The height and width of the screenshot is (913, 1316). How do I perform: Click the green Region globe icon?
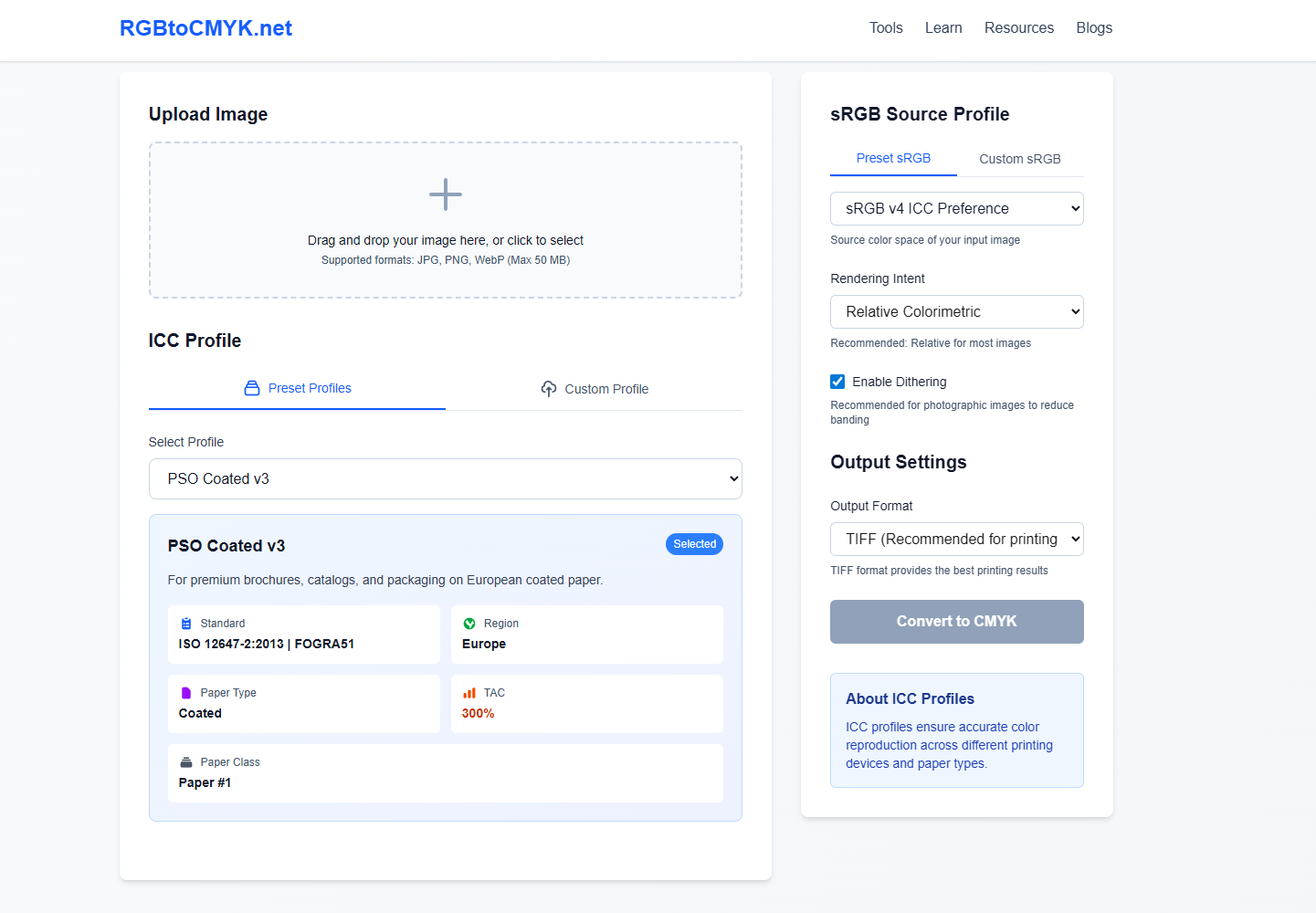pyautogui.click(x=469, y=624)
